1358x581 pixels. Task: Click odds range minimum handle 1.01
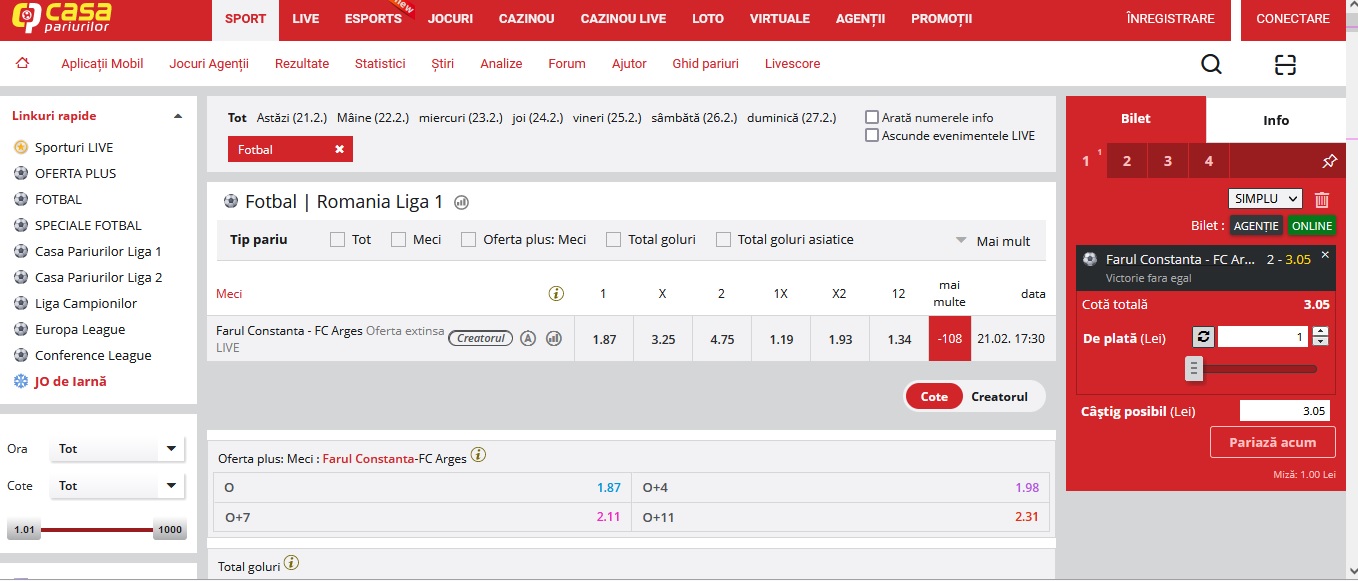point(24,530)
